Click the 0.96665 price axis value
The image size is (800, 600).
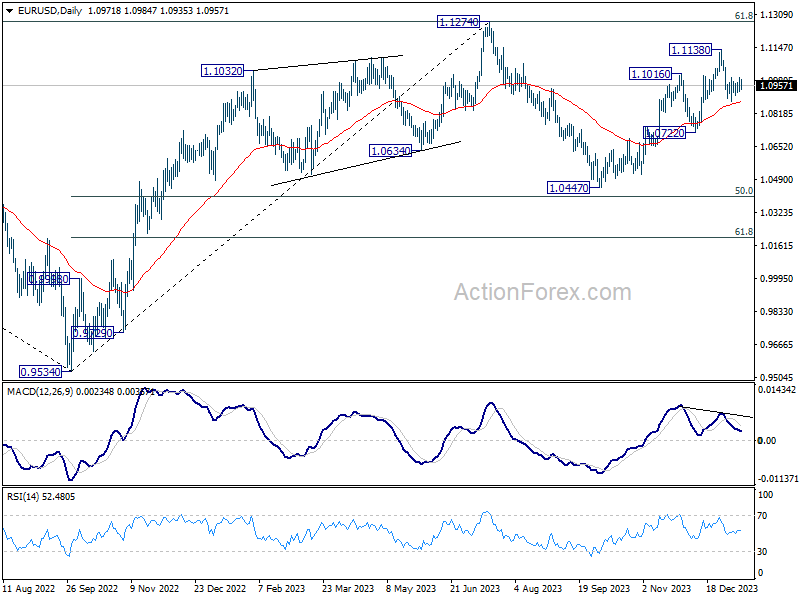point(777,345)
